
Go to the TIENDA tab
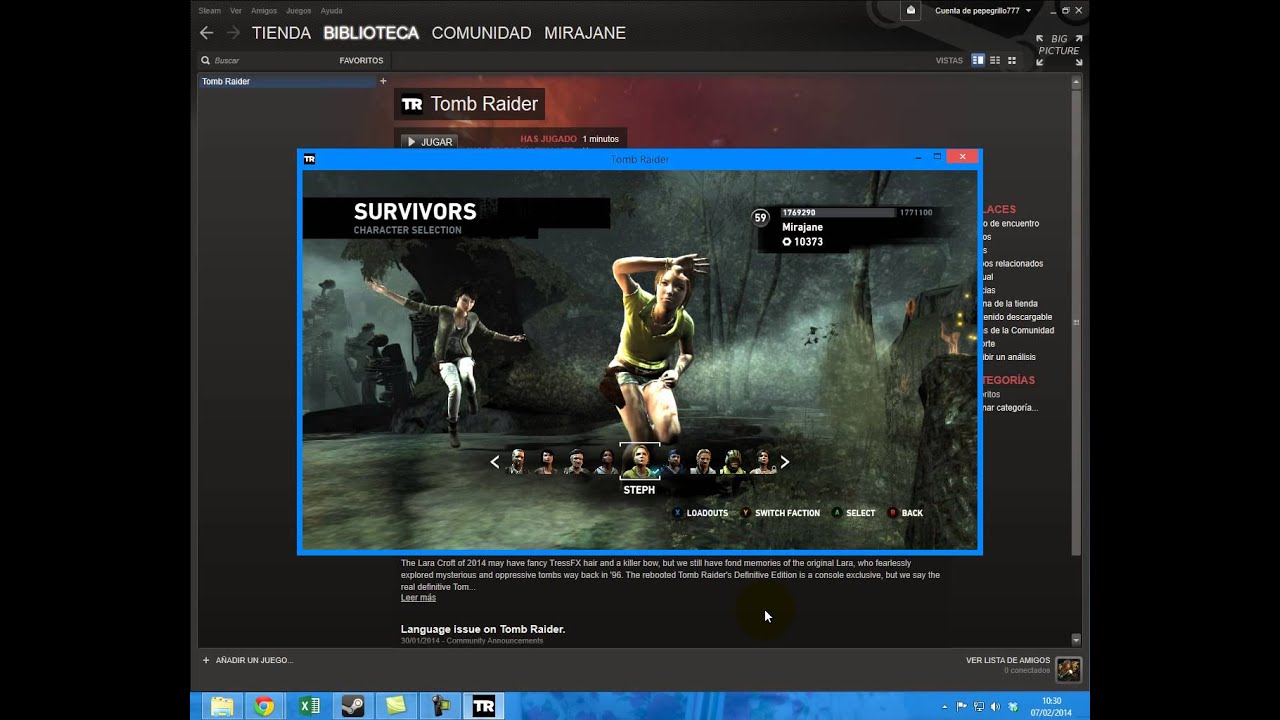click(x=281, y=33)
